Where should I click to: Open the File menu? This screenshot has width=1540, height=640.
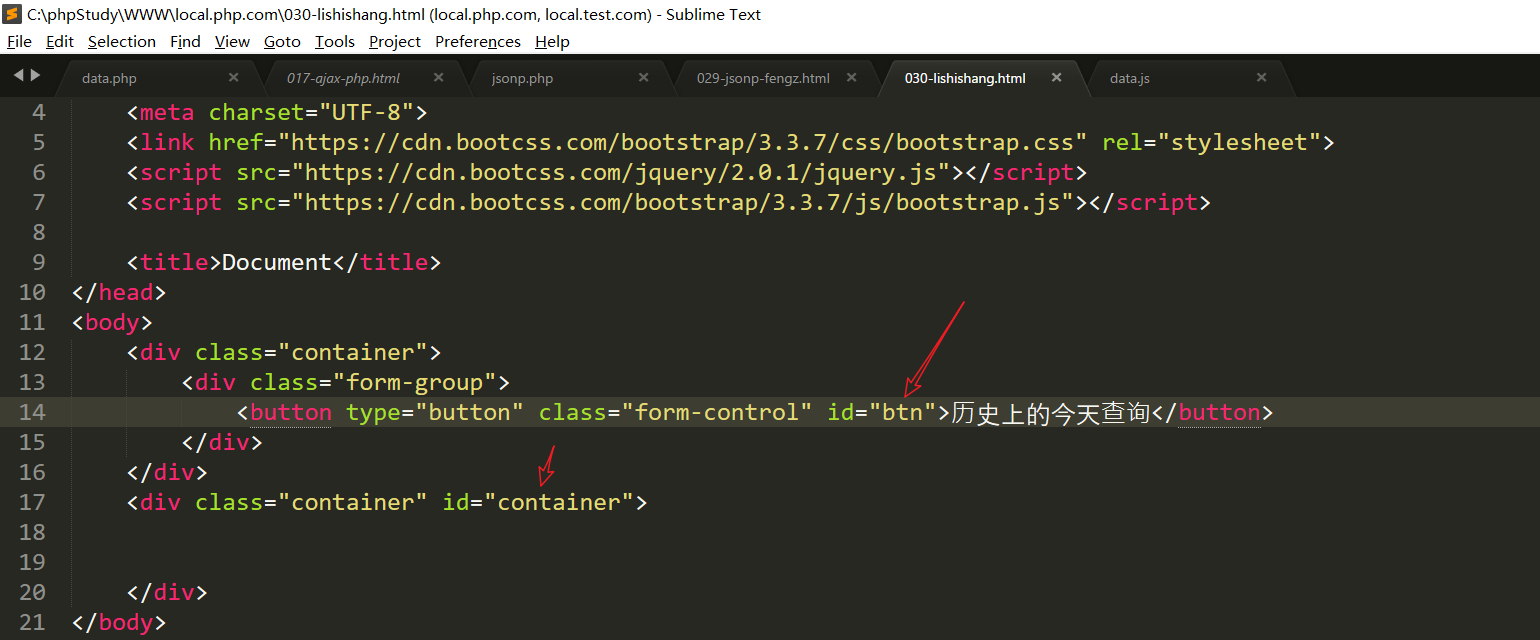[19, 42]
